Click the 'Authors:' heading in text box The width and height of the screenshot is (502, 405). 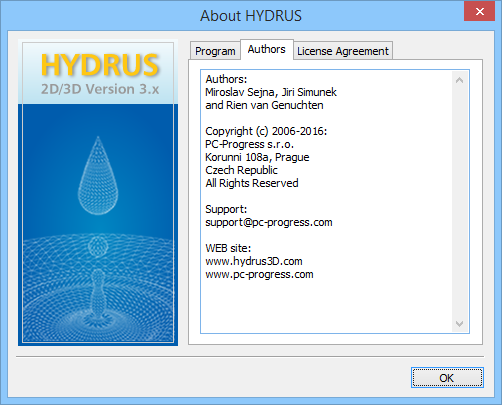(x=226, y=79)
